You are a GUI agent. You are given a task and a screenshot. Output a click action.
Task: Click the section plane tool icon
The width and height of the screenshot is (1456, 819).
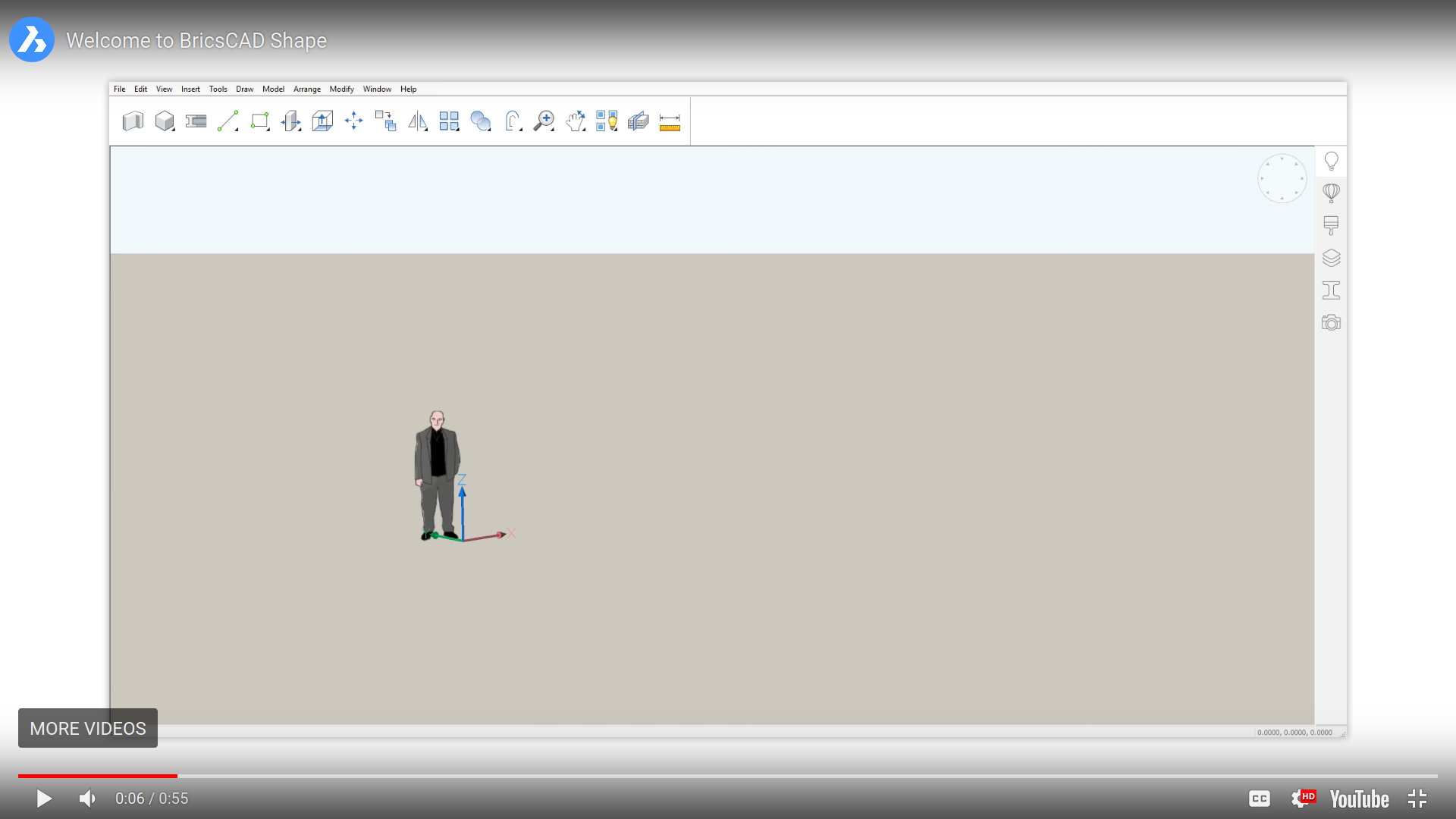click(639, 121)
